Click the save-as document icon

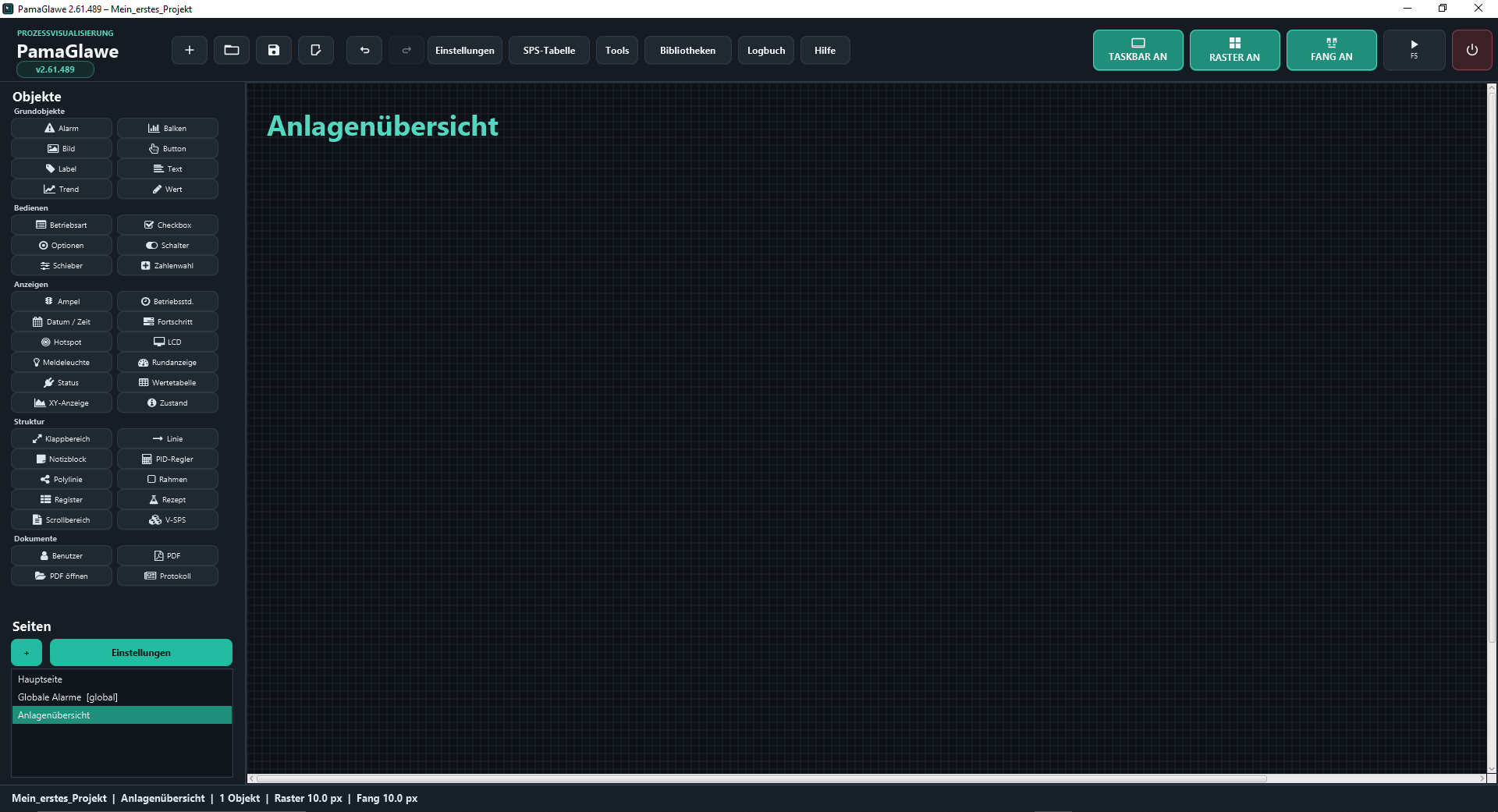[x=316, y=50]
